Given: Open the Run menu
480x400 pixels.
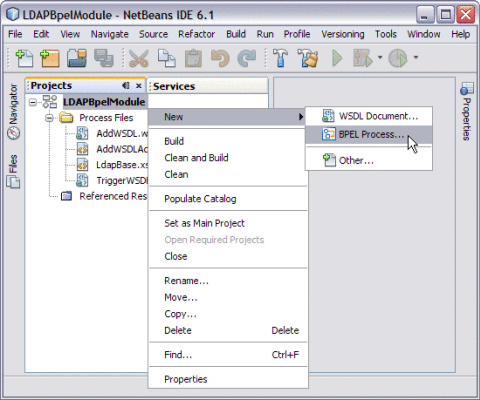Looking at the screenshot, I should [265, 34].
